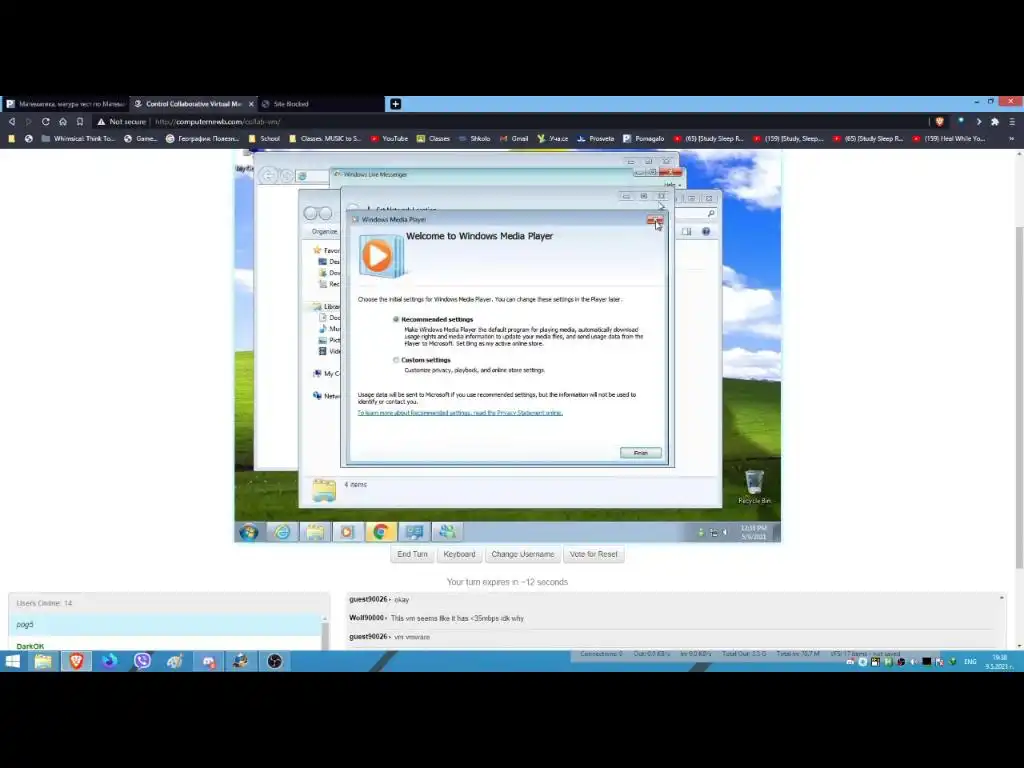Open Help menu in Windows Live Messenger

[670, 185]
